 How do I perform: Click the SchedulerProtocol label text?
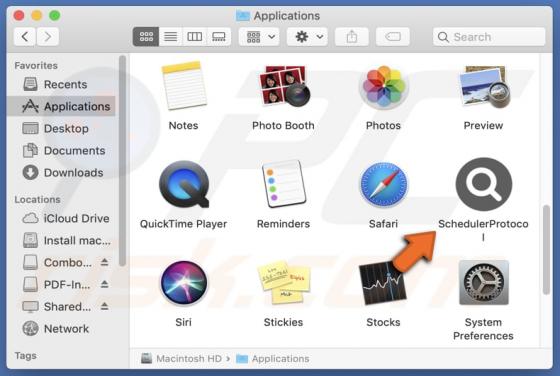(x=483, y=230)
